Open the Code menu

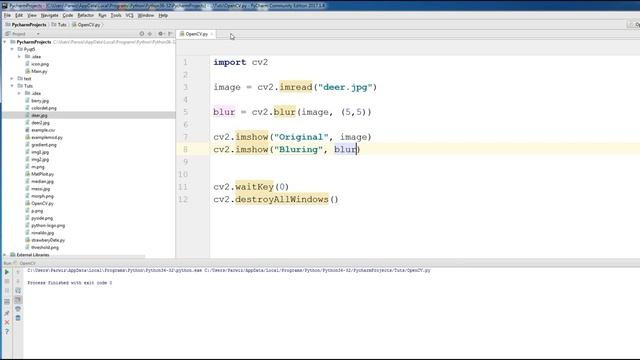click(x=68, y=16)
